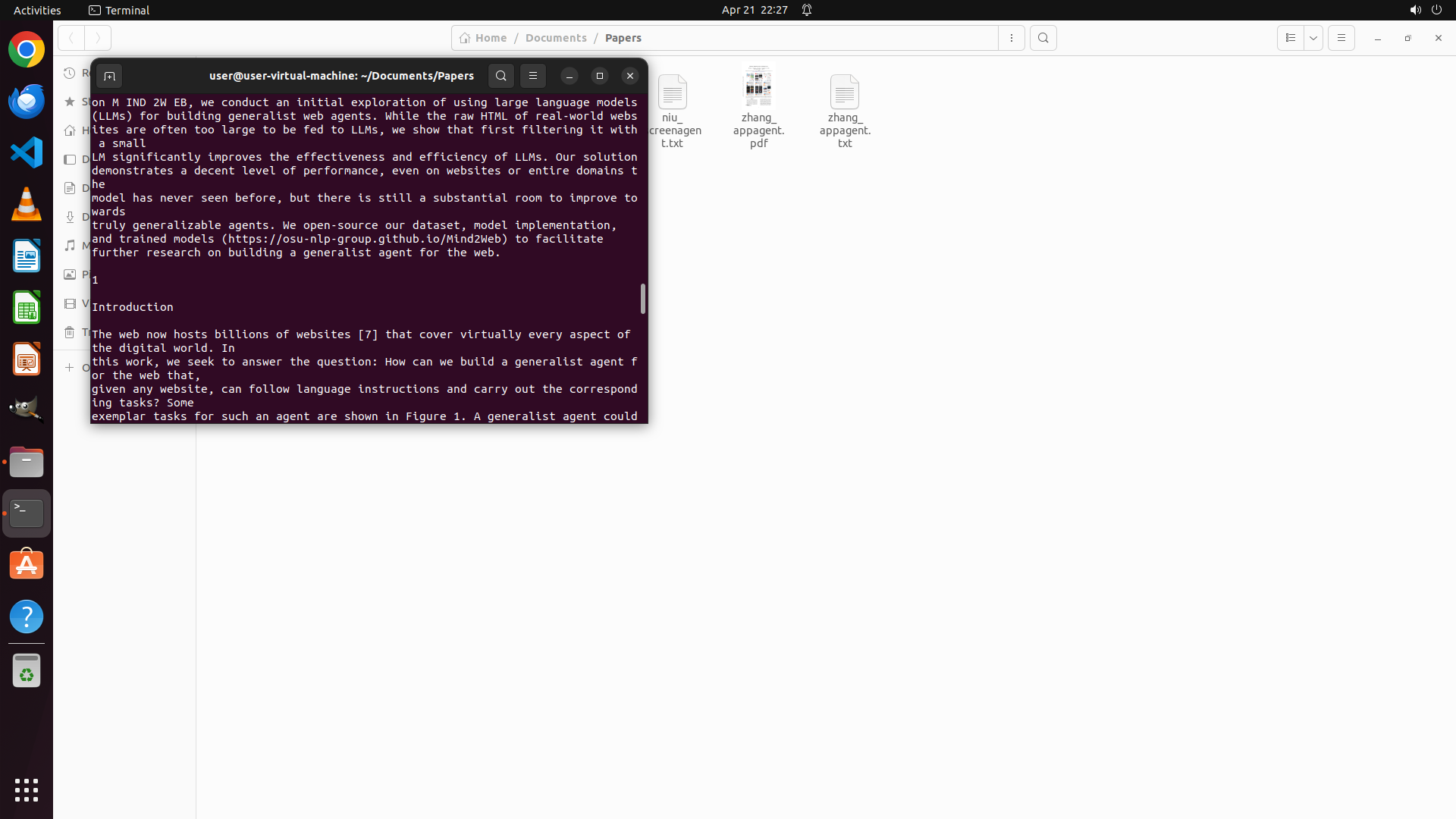
Task: Click the file manager search icon
Action: coord(1043,38)
